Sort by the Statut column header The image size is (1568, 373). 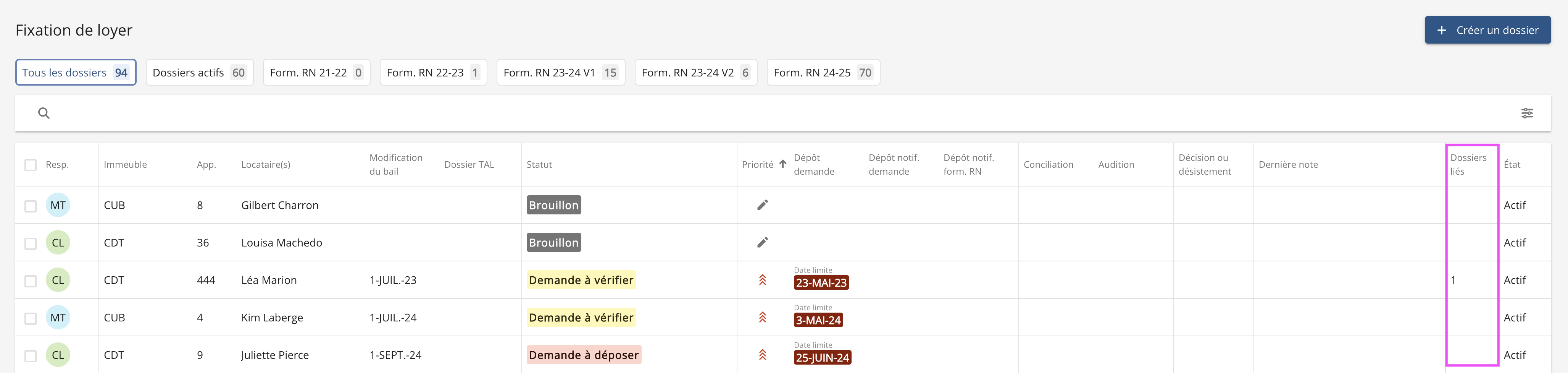(539, 165)
